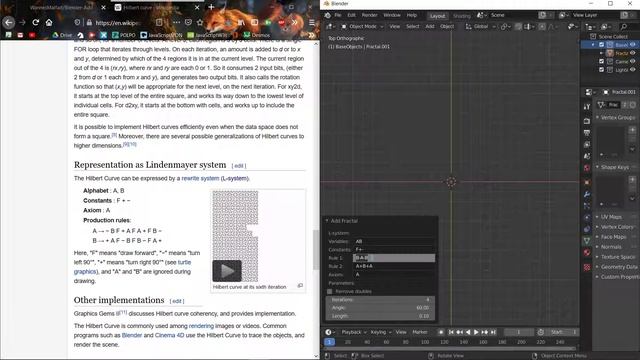640x360 pixels.
Task: Add a vertex group with plus button
Action: (x=632, y=130)
